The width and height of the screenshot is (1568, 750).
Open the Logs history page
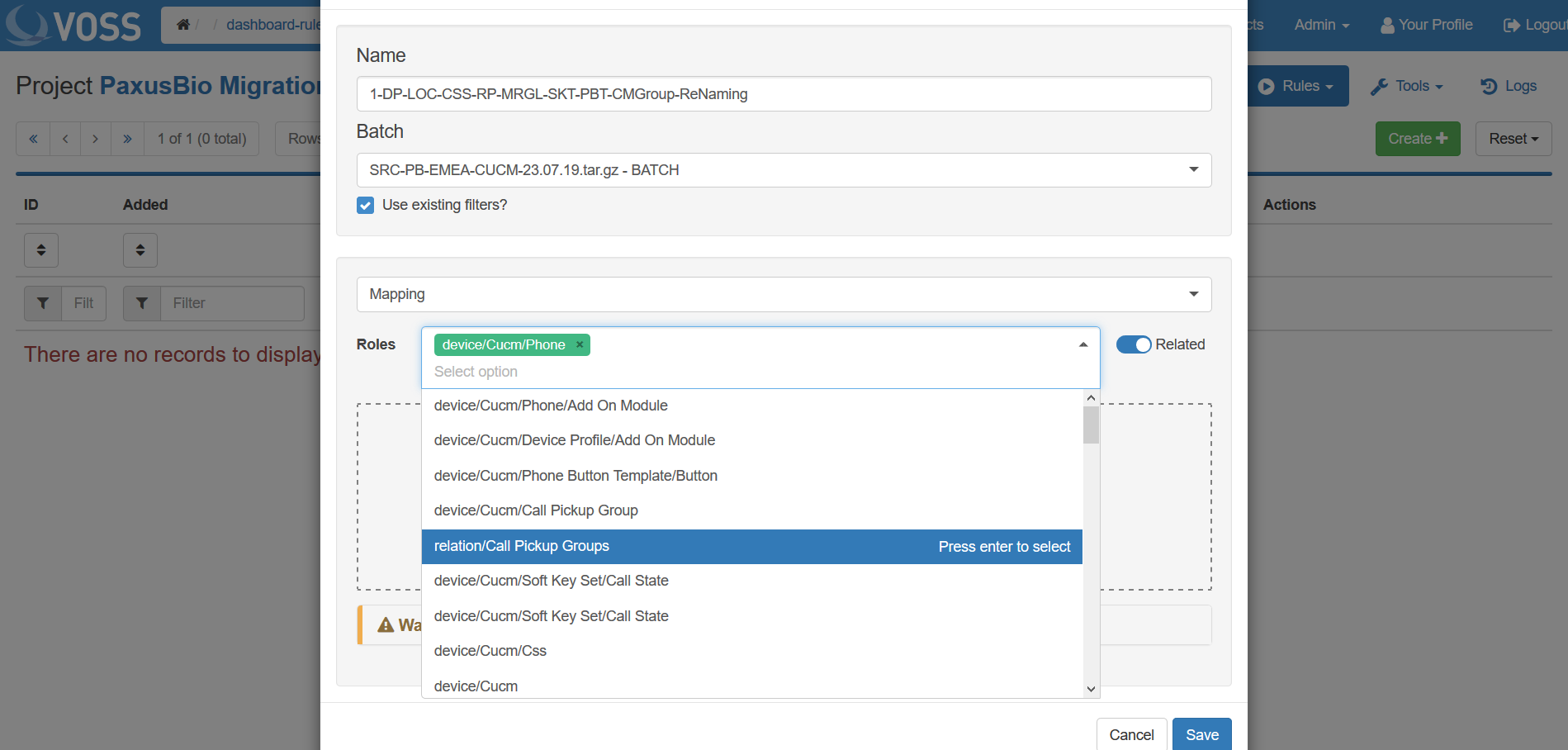coord(1509,86)
